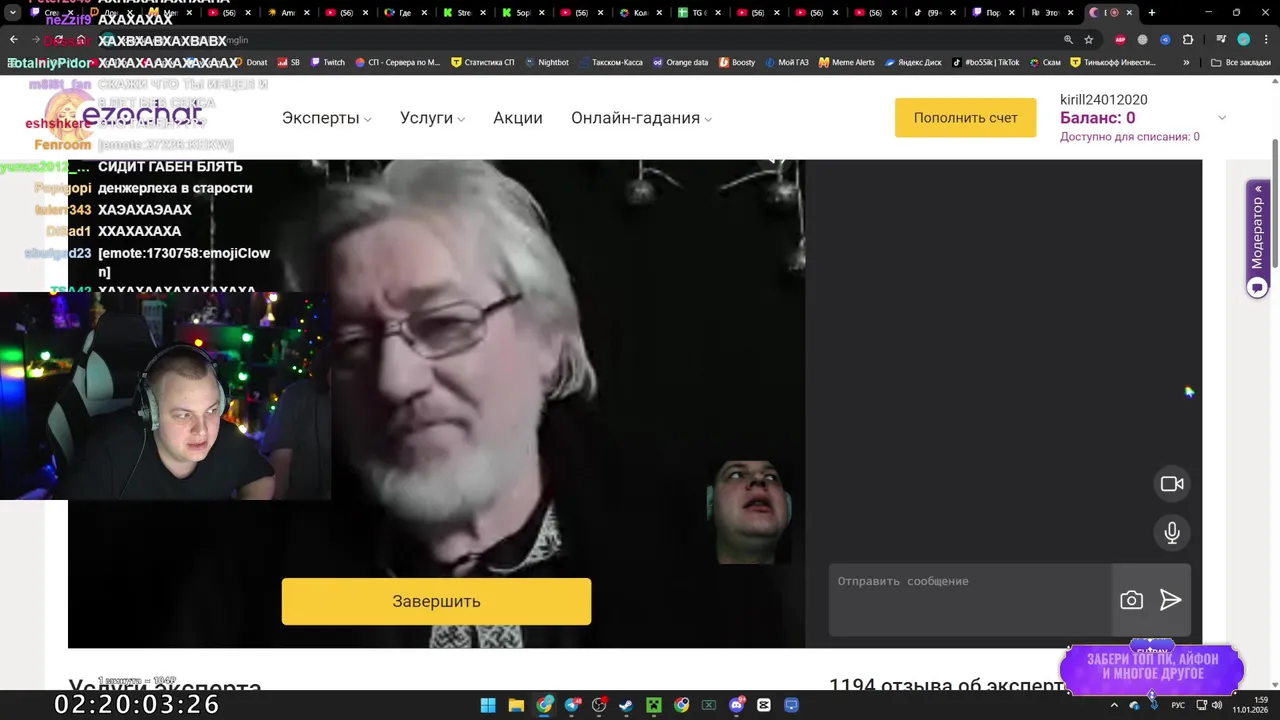Click the Отправить сообщение message field

click(969, 599)
